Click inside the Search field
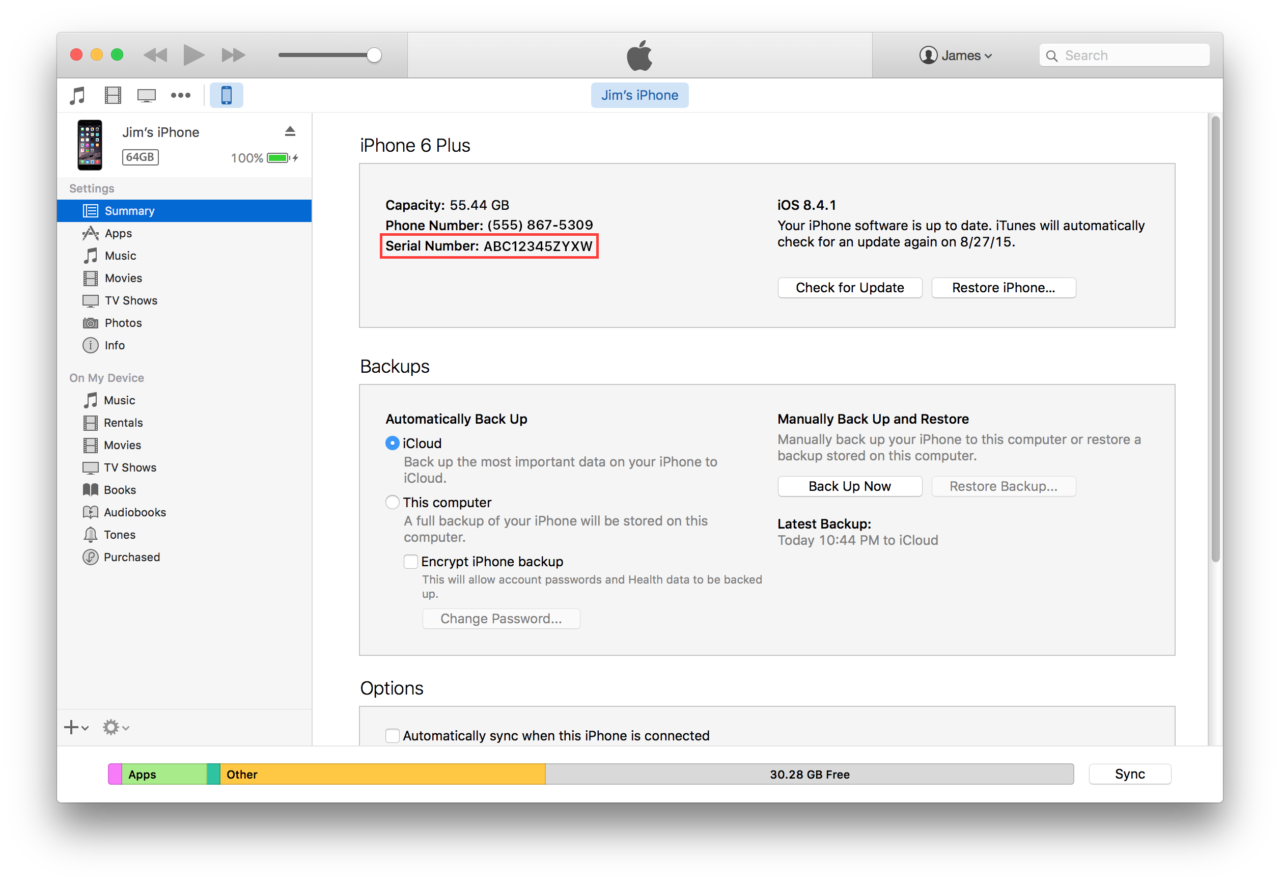Screen dimensions: 1280x884 click(1123, 55)
